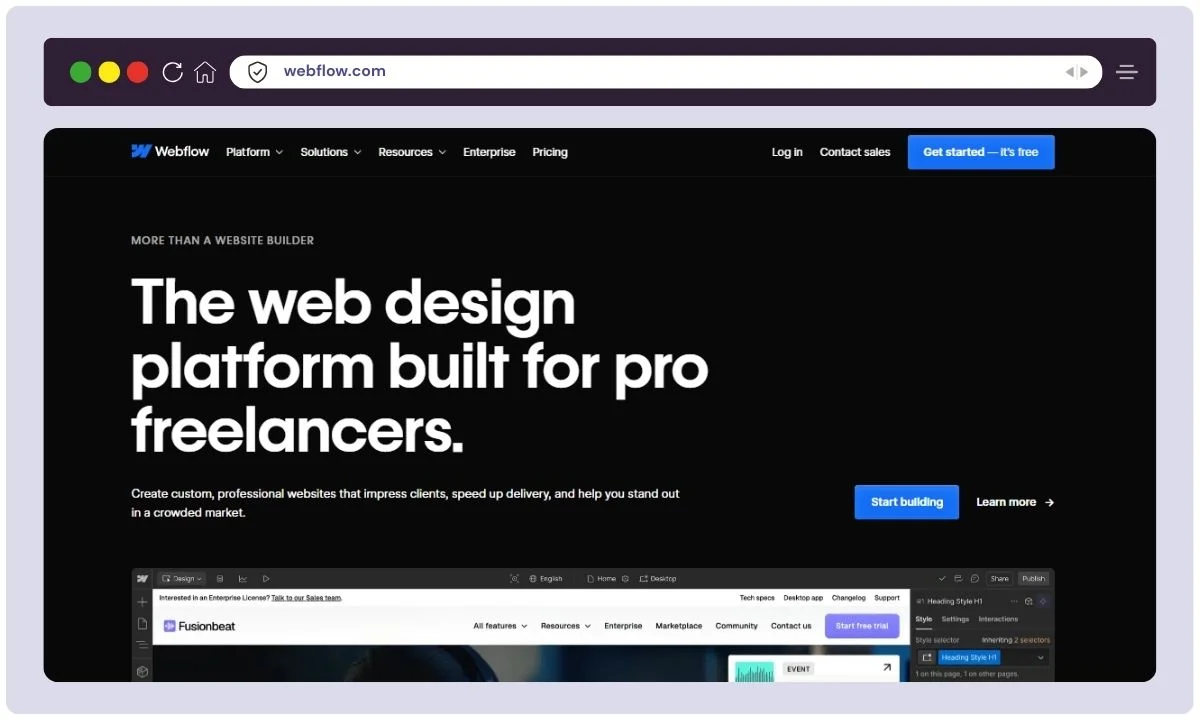Viewport: 1200px width, 720px height.
Task: Click Talk to our Sales team link
Action: click(307, 598)
